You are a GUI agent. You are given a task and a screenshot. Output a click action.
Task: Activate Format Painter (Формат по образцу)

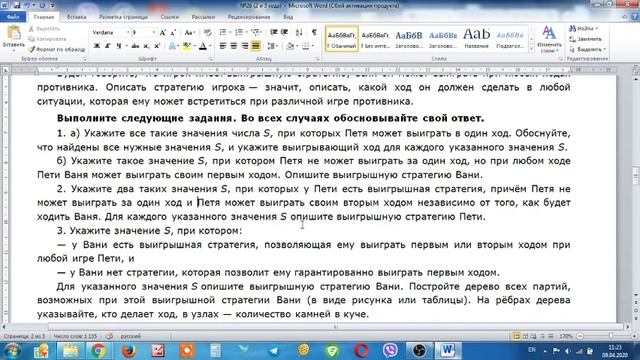point(57,49)
